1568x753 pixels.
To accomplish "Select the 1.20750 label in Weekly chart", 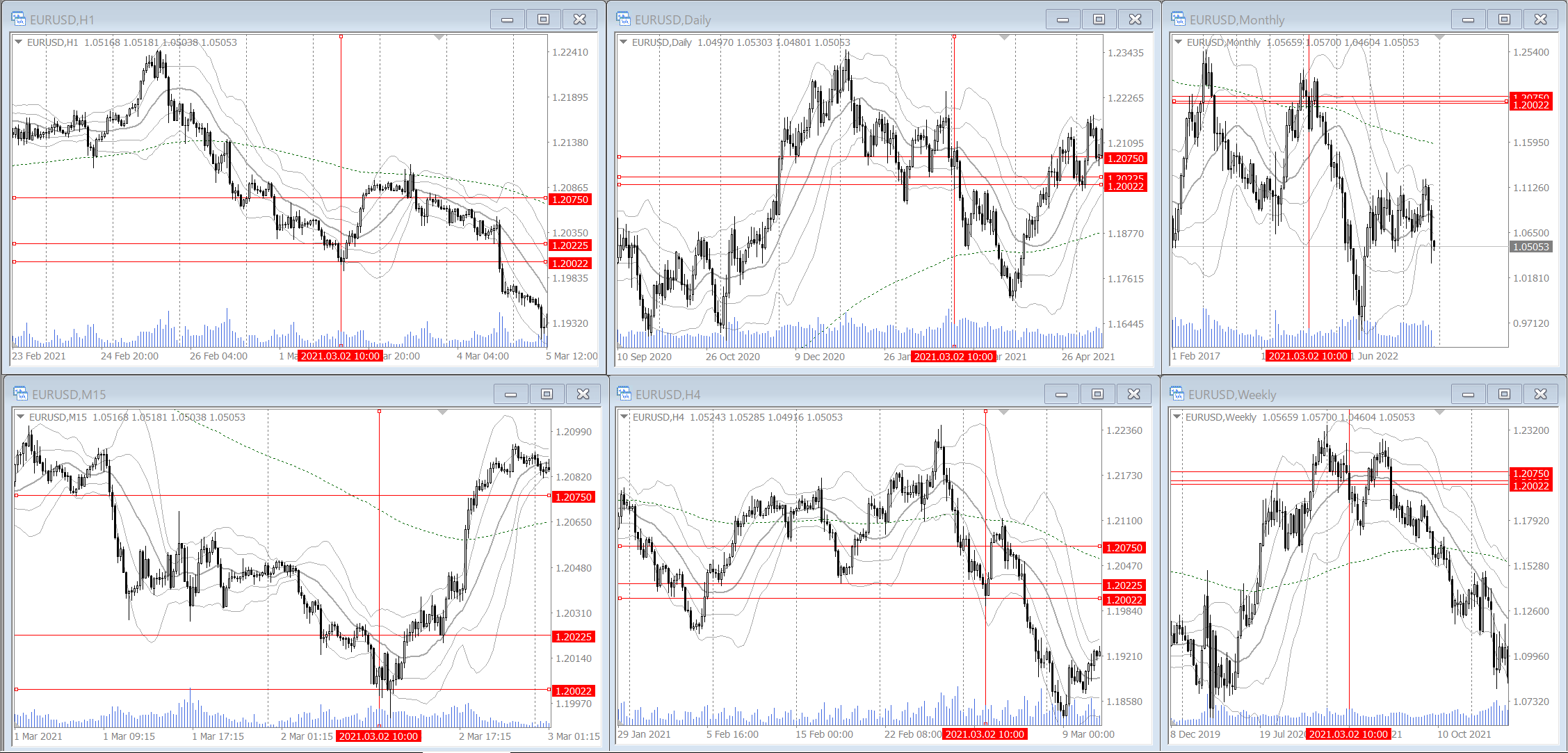I will tap(1531, 473).
